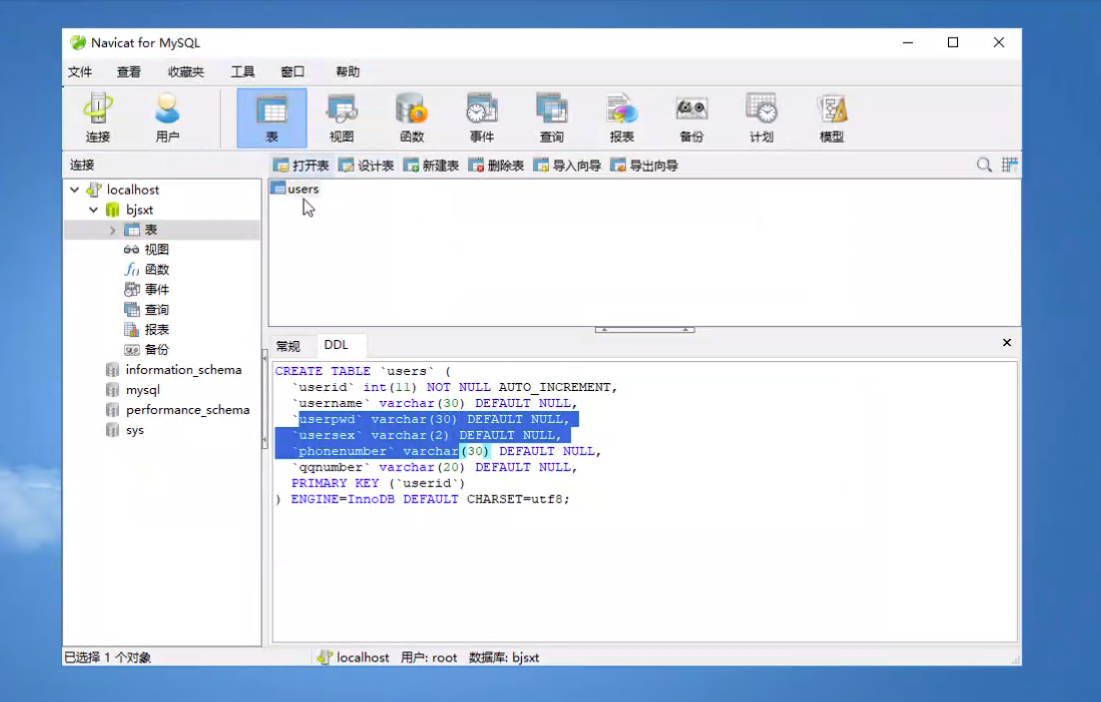
Task: Click status bar 数据库: bjsxt text
Action: tap(504, 658)
